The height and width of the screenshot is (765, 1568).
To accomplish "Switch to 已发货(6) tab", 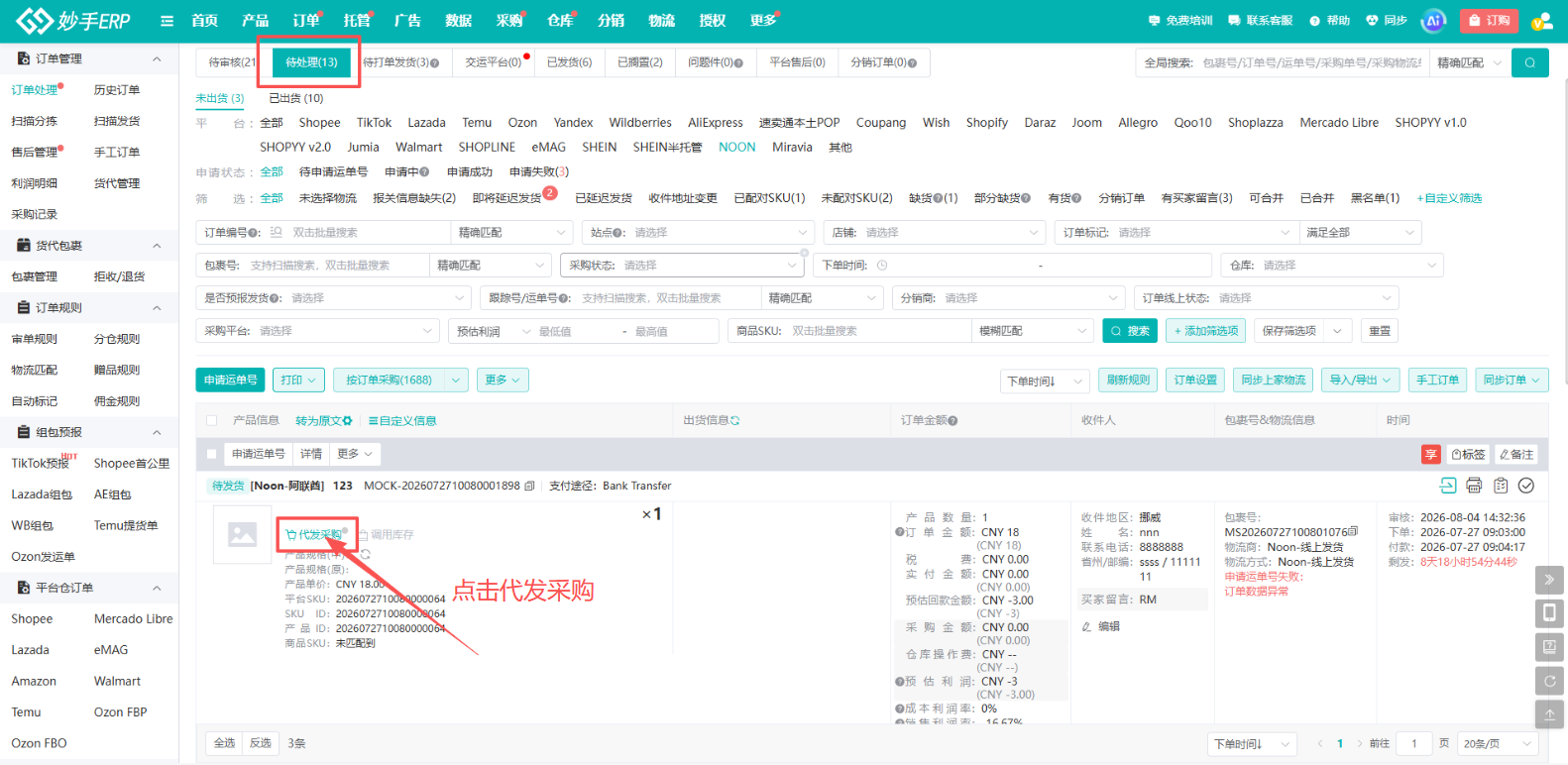I will [x=569, y=62].
